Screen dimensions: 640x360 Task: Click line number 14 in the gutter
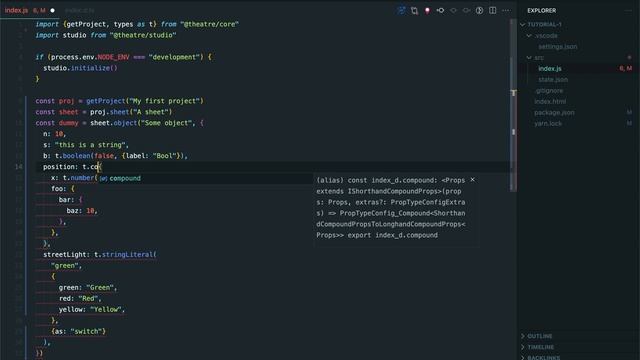pos(18,167)
